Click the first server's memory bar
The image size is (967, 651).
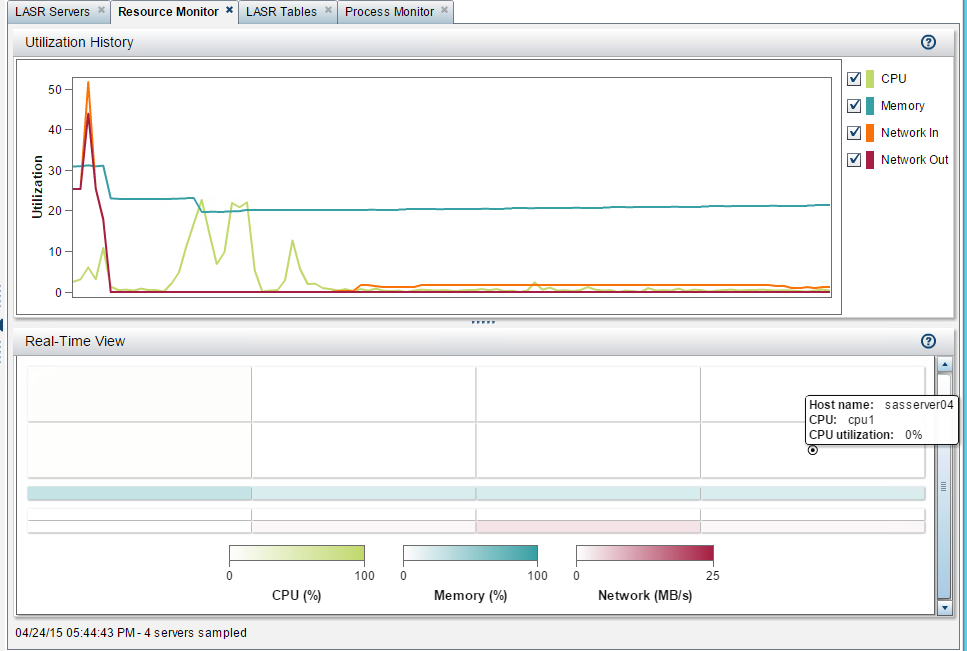[x=139, y=493]
